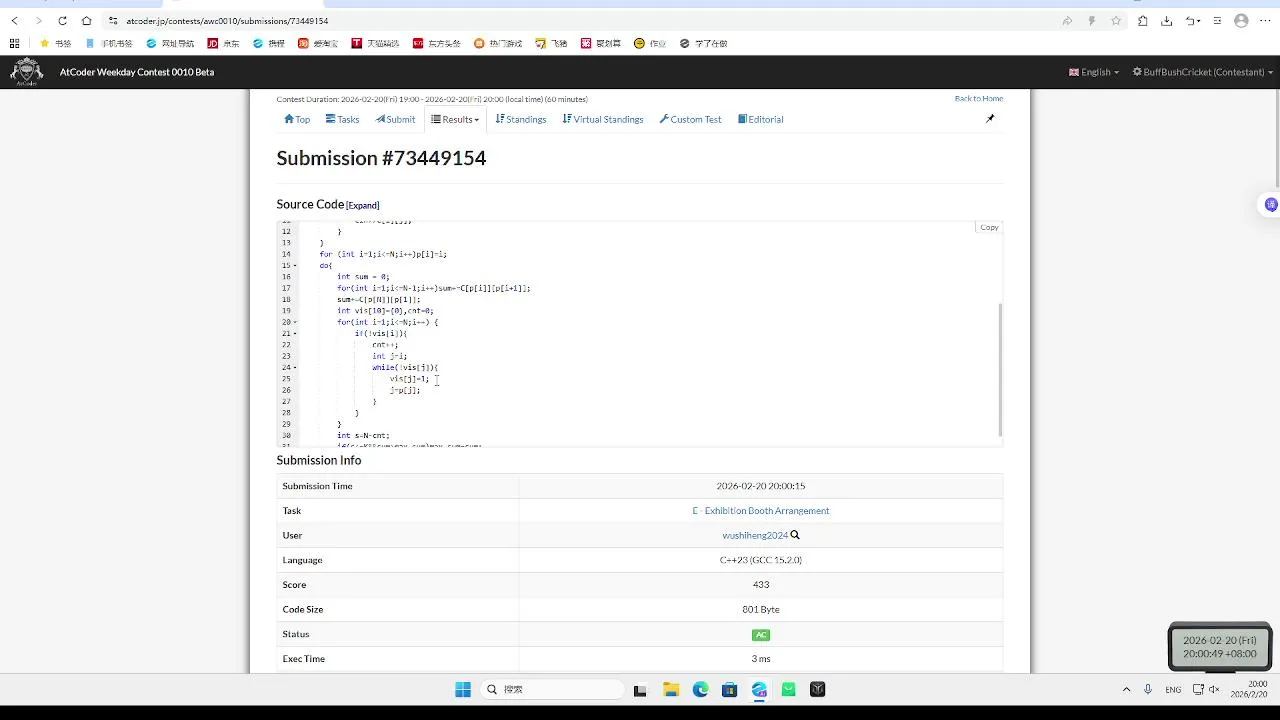The height and width of the screenshot is (720, 1280).
Task: Open the Results dropdown tab
Action: click(x=455, y=119)
